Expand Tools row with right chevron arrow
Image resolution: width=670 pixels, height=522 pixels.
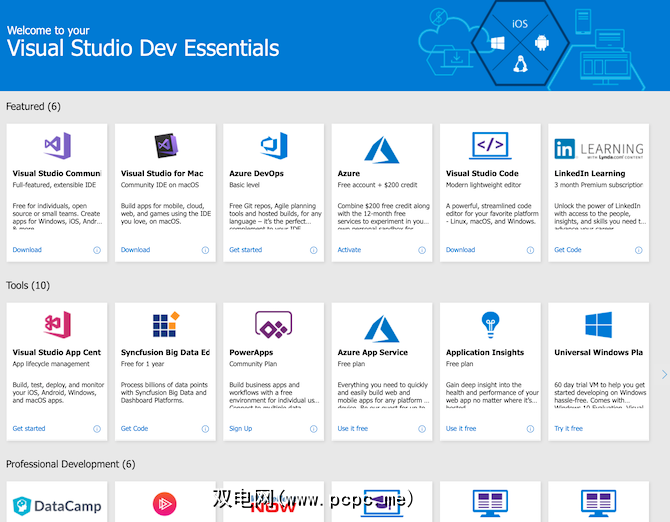pos(664,375)
